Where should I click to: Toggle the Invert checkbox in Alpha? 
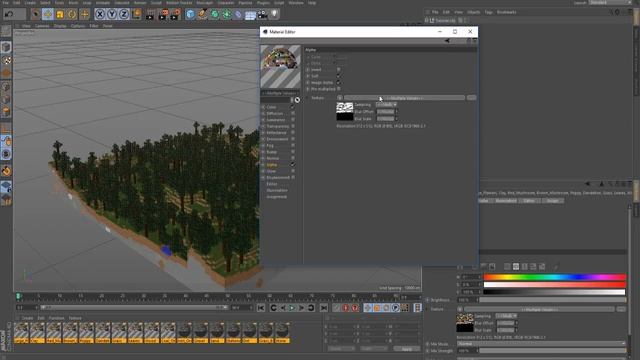pos(338,70)
